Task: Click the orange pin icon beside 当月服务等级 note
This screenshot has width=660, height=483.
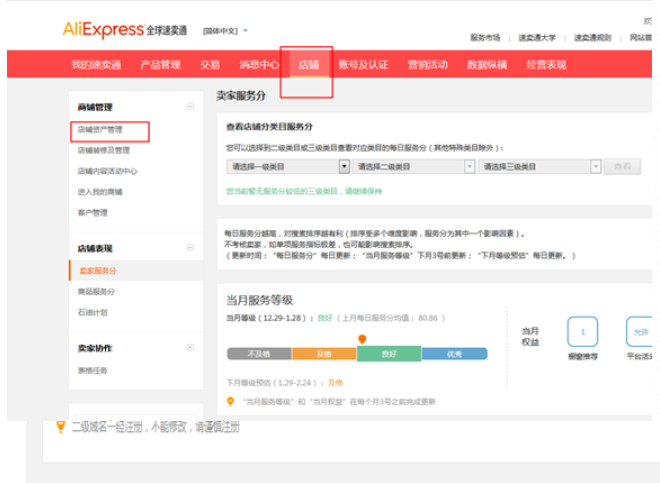Action: (230, 401)
